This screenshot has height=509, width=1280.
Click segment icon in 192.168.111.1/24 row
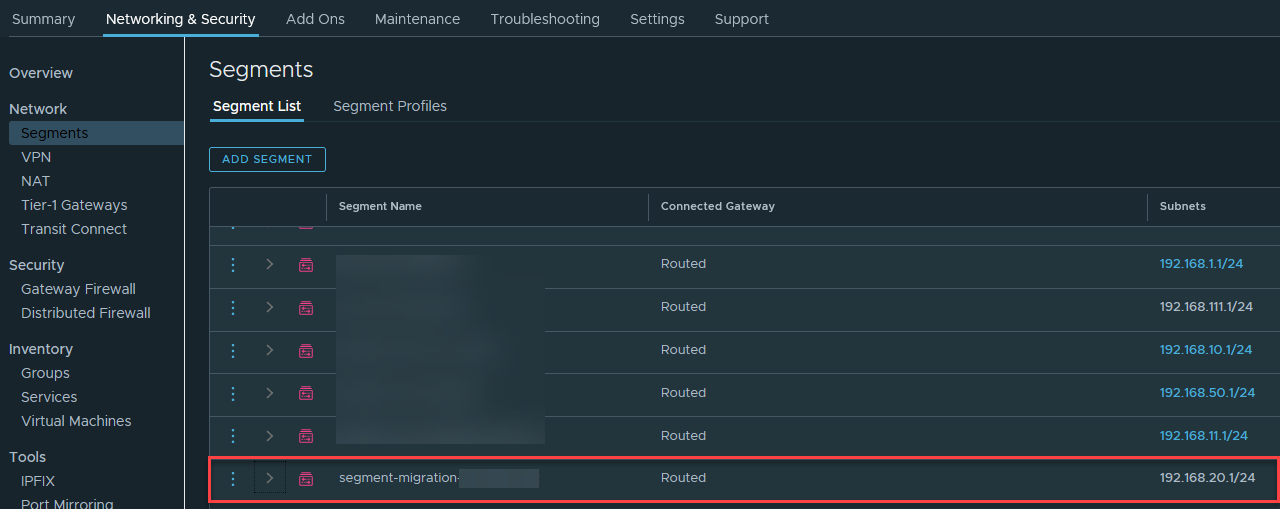[x=306, y=308]
